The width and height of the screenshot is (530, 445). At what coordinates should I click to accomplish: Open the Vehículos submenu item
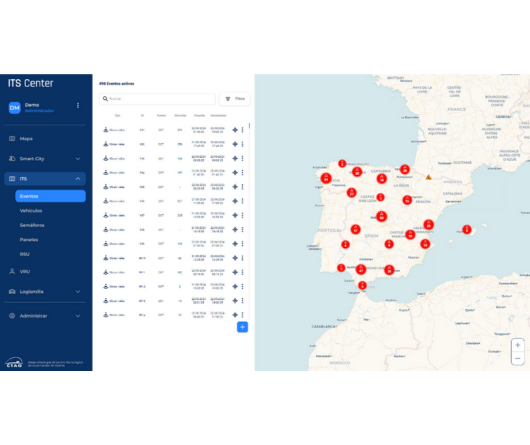[x=31, y=211]
